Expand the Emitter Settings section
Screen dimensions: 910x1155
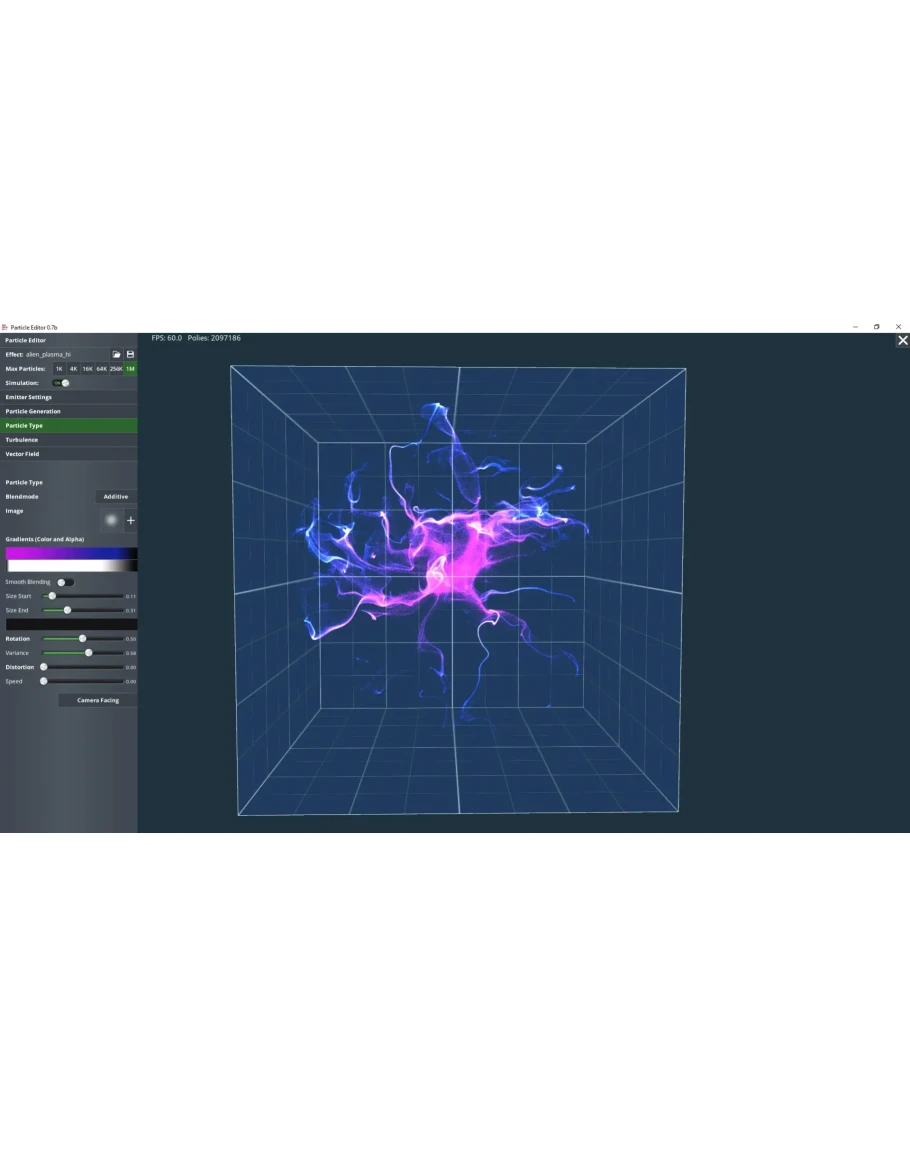69,397
